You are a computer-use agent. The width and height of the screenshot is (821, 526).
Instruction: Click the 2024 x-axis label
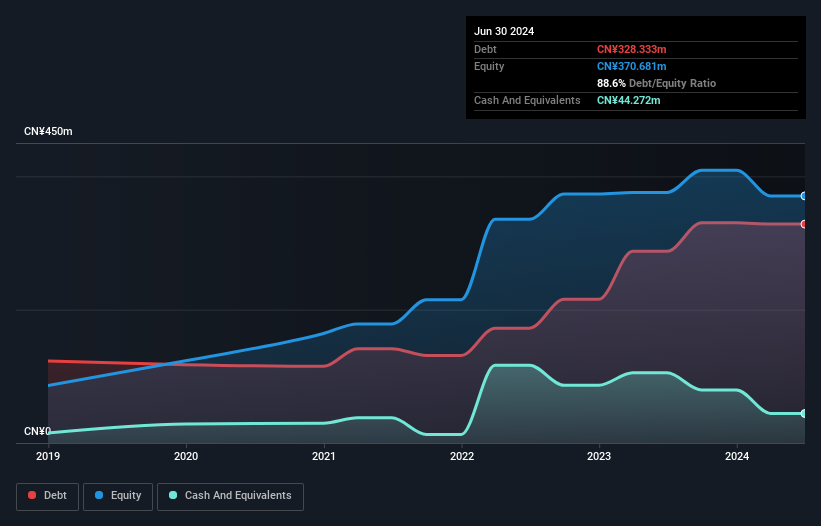point(737,456)
